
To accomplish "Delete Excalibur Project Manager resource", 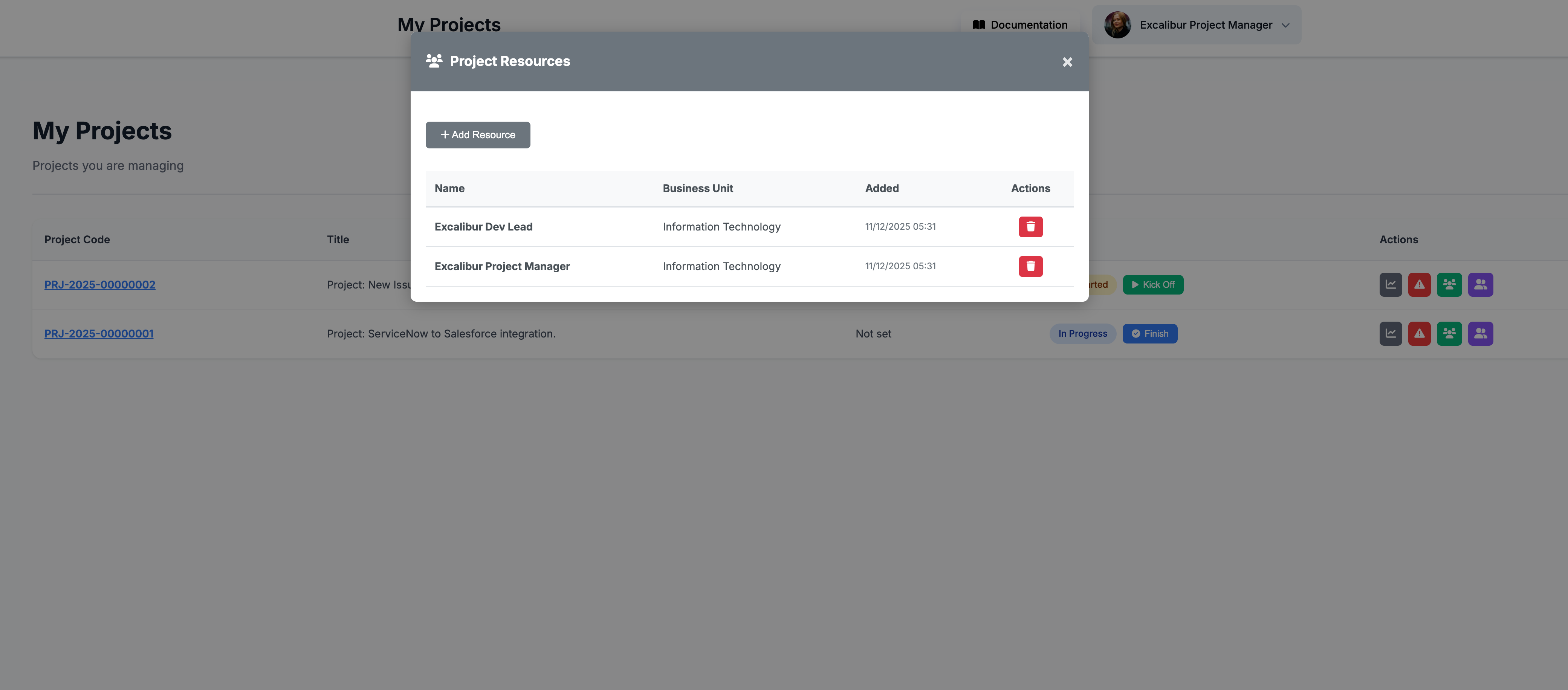I will (1030, 266).
